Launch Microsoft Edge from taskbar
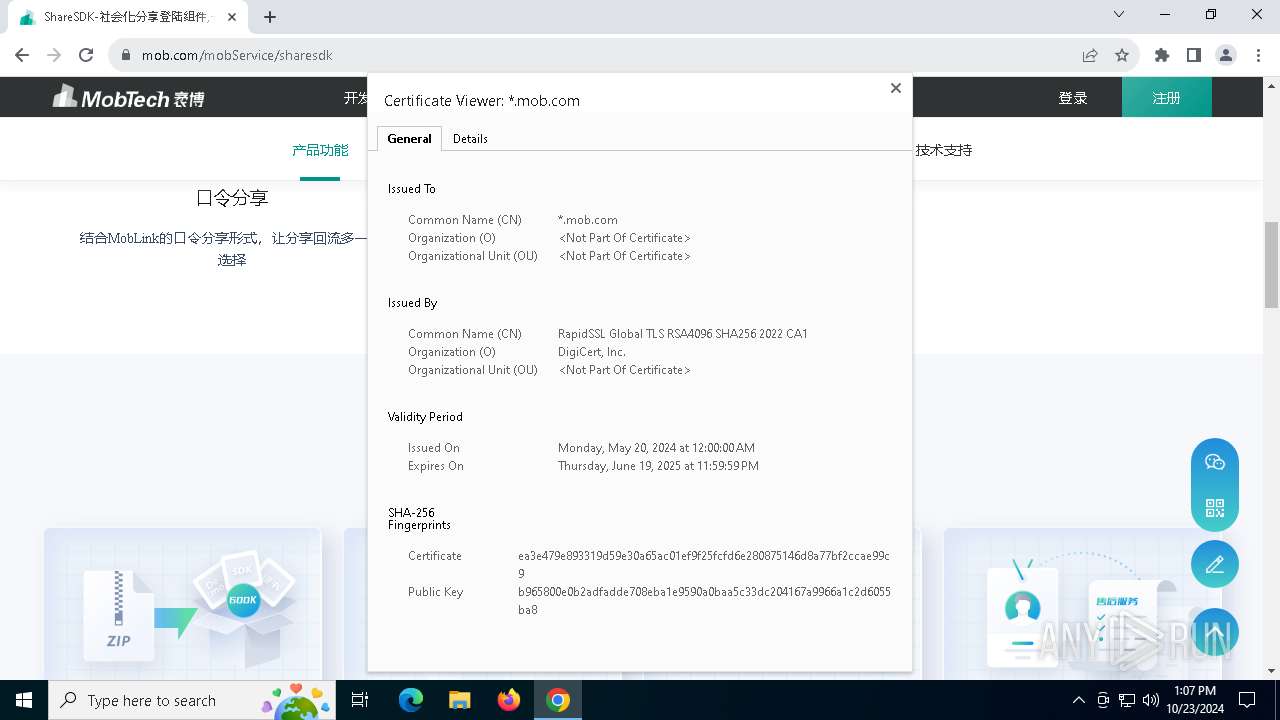 click(x=411, y=700)
